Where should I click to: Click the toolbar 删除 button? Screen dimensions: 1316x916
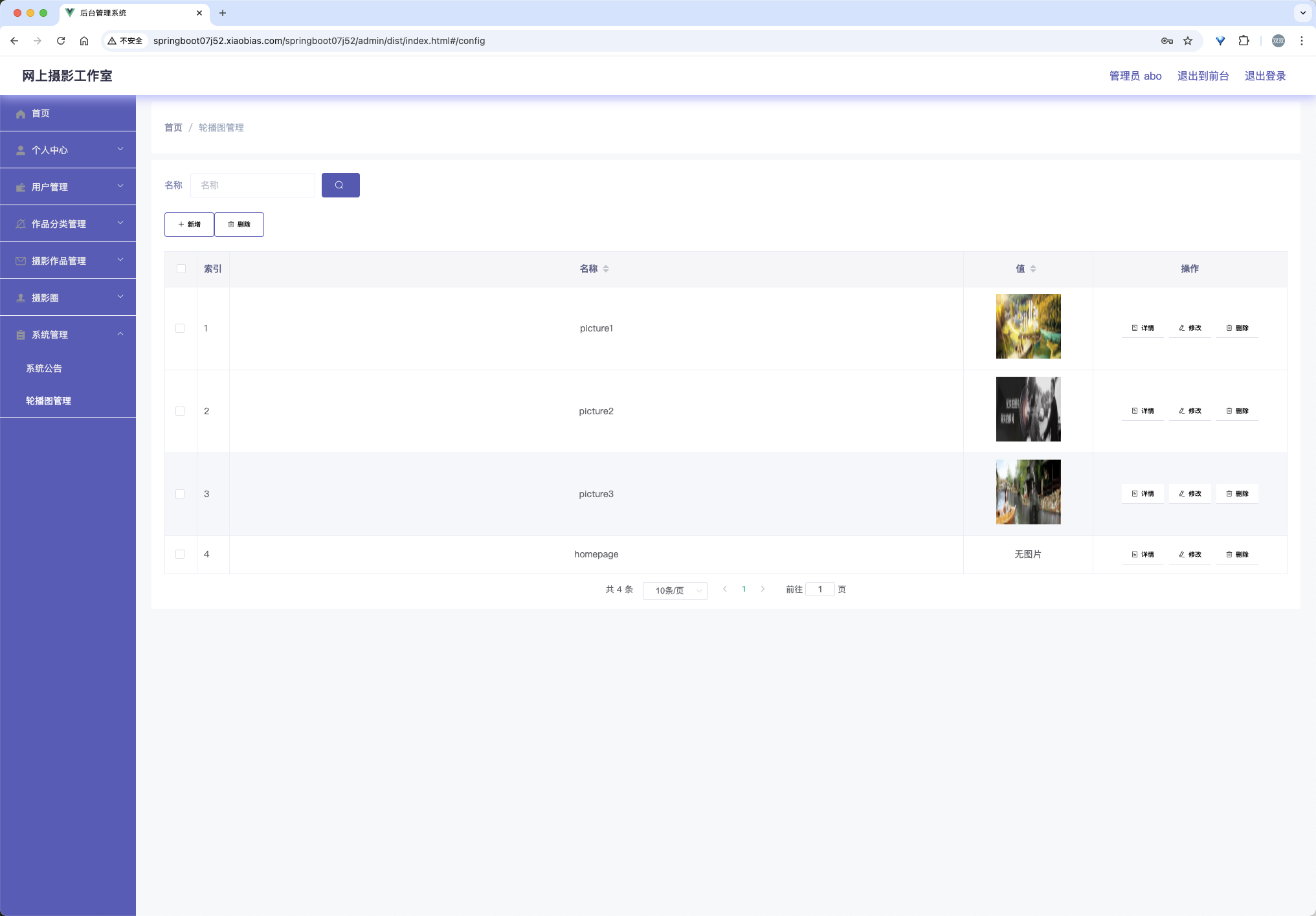pyautogui.click(x=239, y=225)
